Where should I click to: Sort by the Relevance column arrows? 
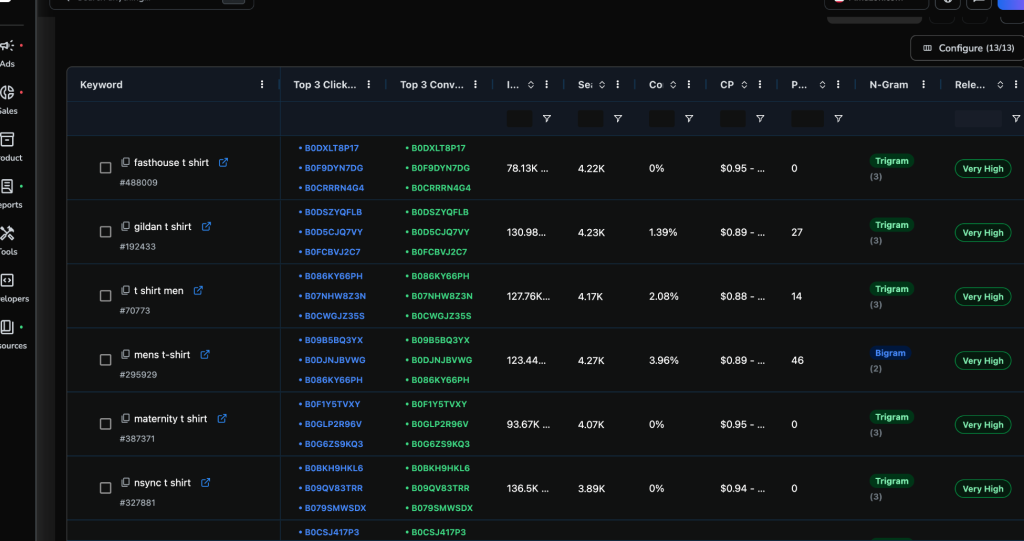(1000, 84)
